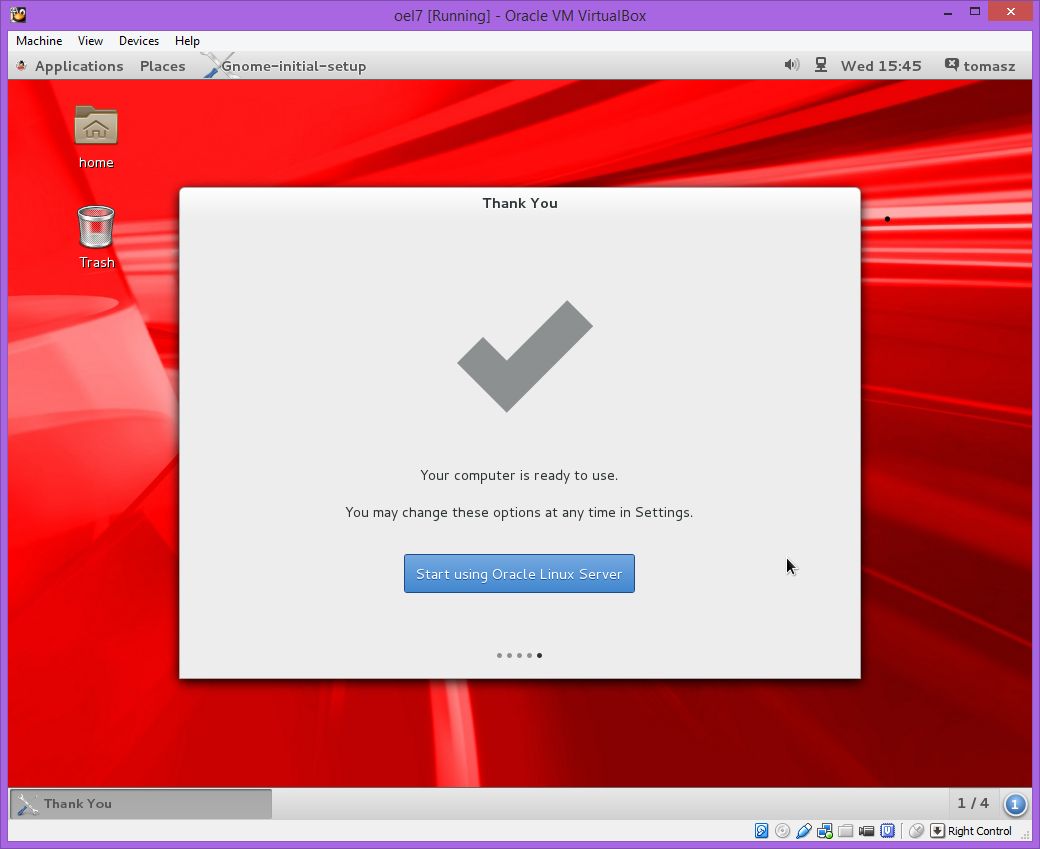Click the Right Control host key label

[980, 831]
